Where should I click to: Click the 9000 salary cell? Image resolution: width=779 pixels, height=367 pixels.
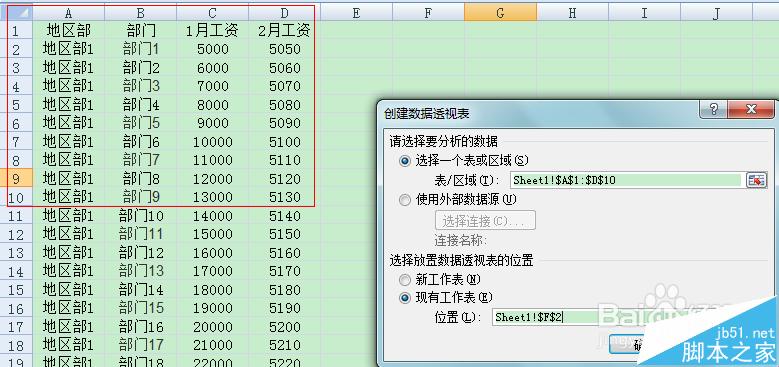click(x=213, y=124)
